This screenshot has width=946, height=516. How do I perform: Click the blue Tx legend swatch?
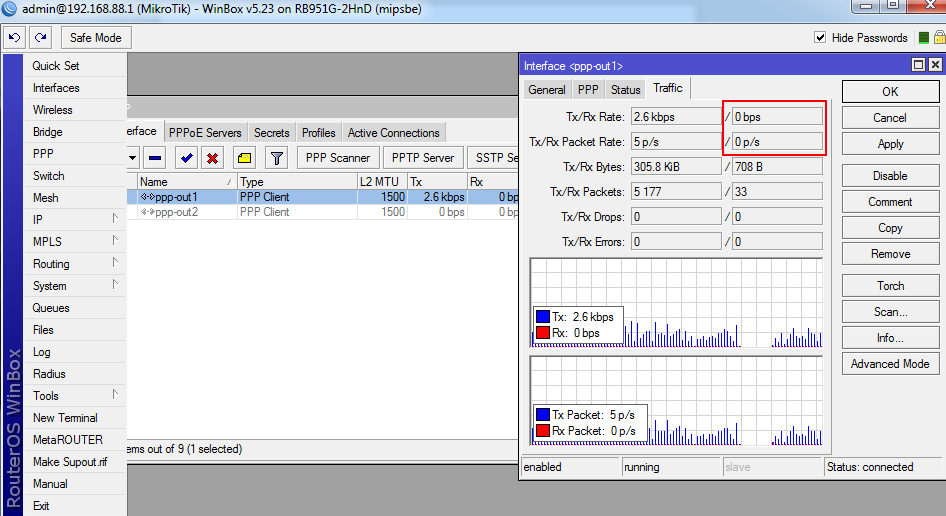click(543, 316)
